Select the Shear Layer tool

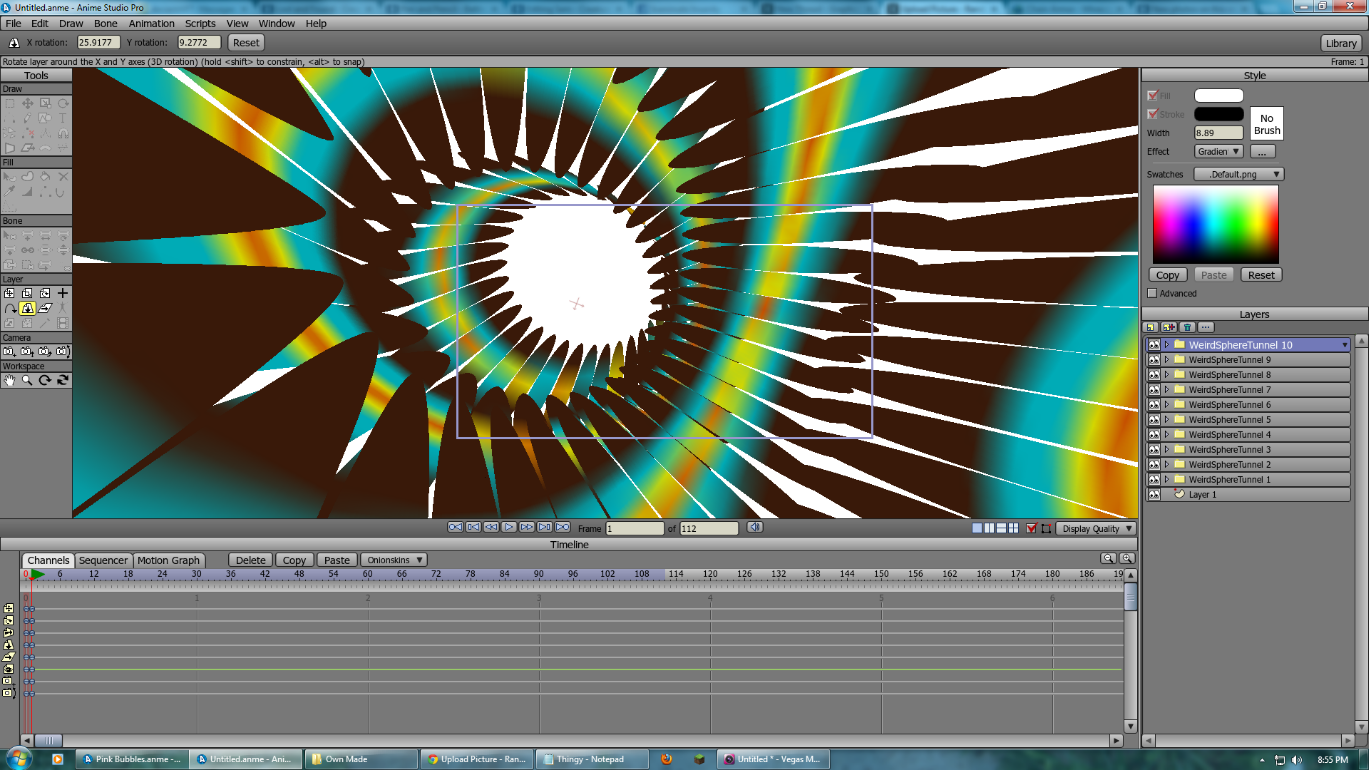pyautogui.click(x=45, y=308)
